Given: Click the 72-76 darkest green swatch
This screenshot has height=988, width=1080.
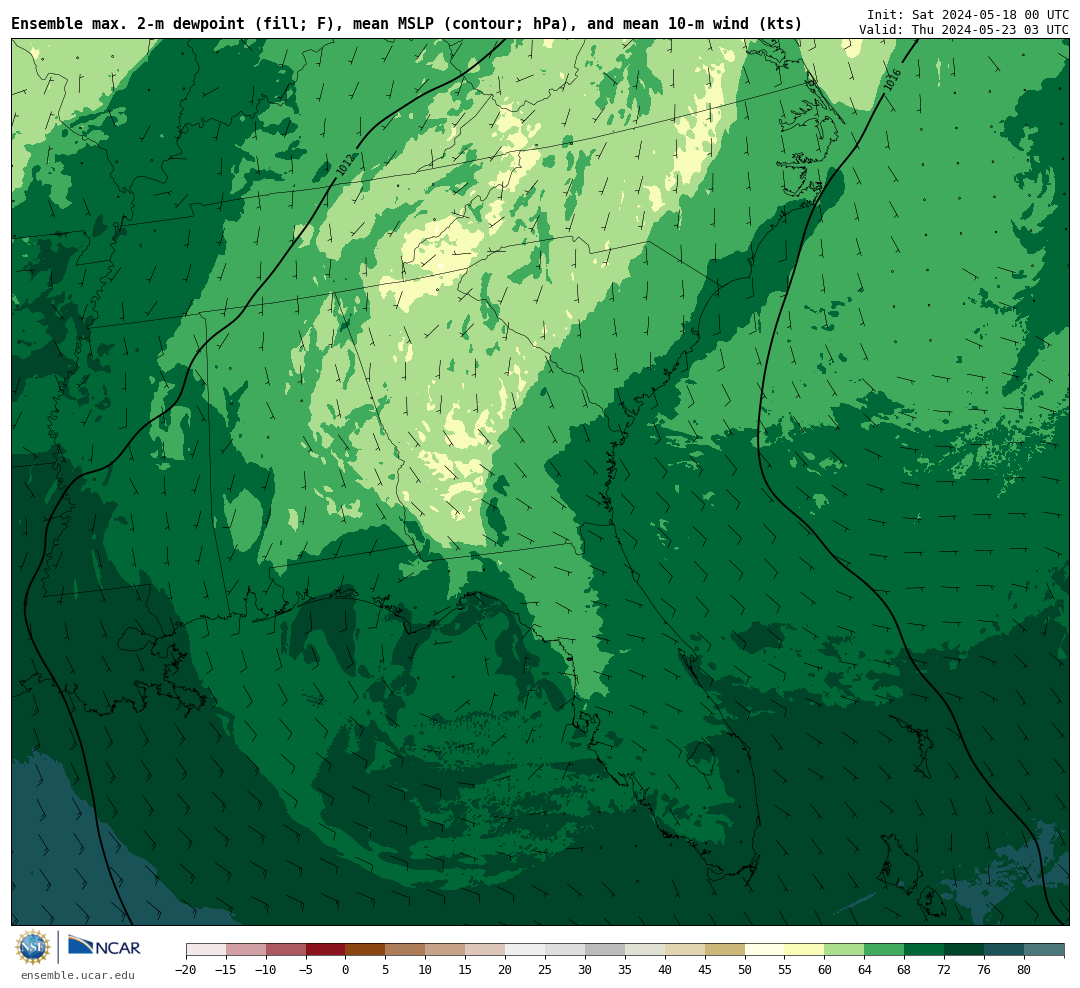Looking at the screenshot, I should coord(964,949).
